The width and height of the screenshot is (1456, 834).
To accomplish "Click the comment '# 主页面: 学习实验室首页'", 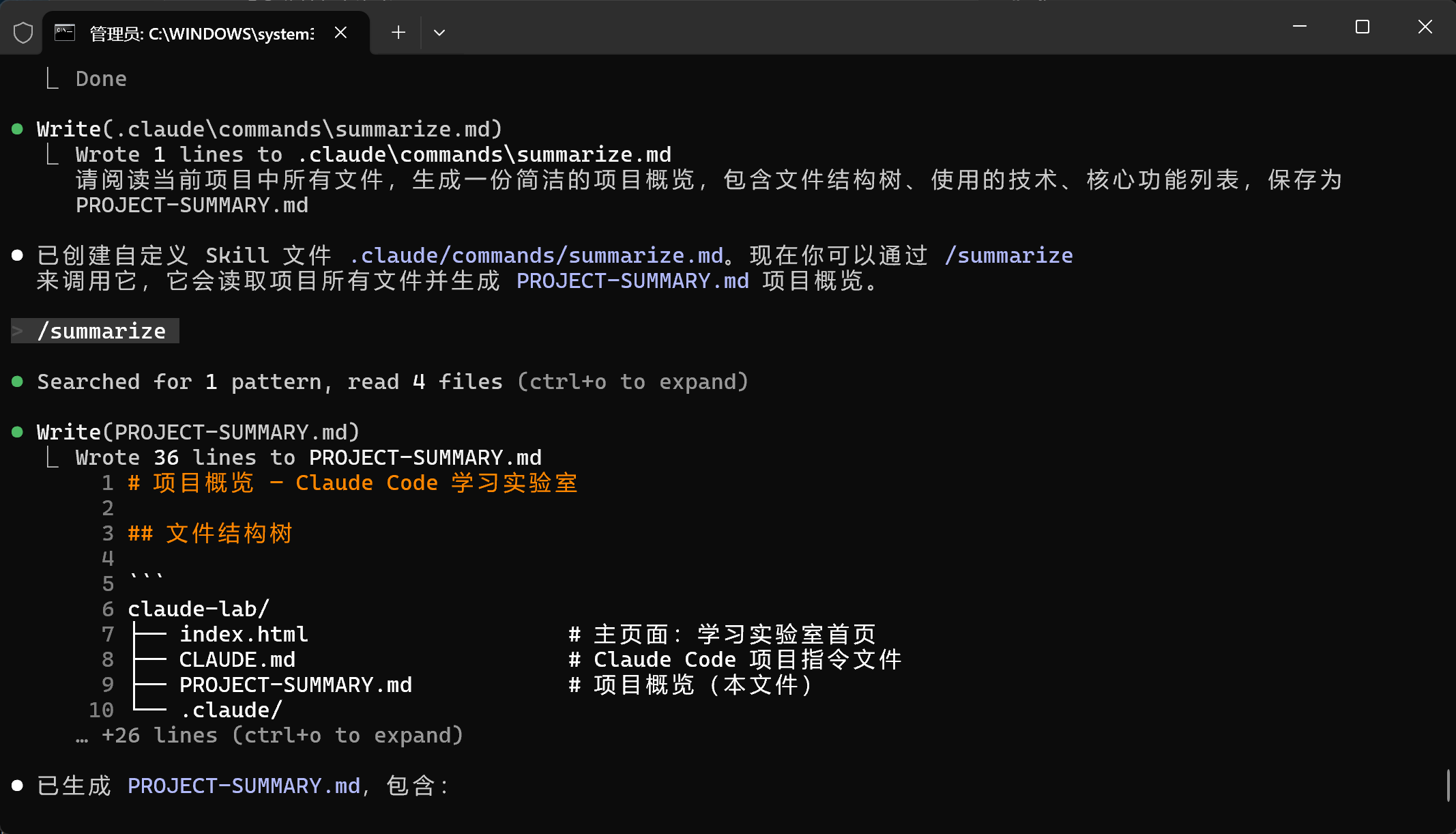I will [x=723, y=634].
